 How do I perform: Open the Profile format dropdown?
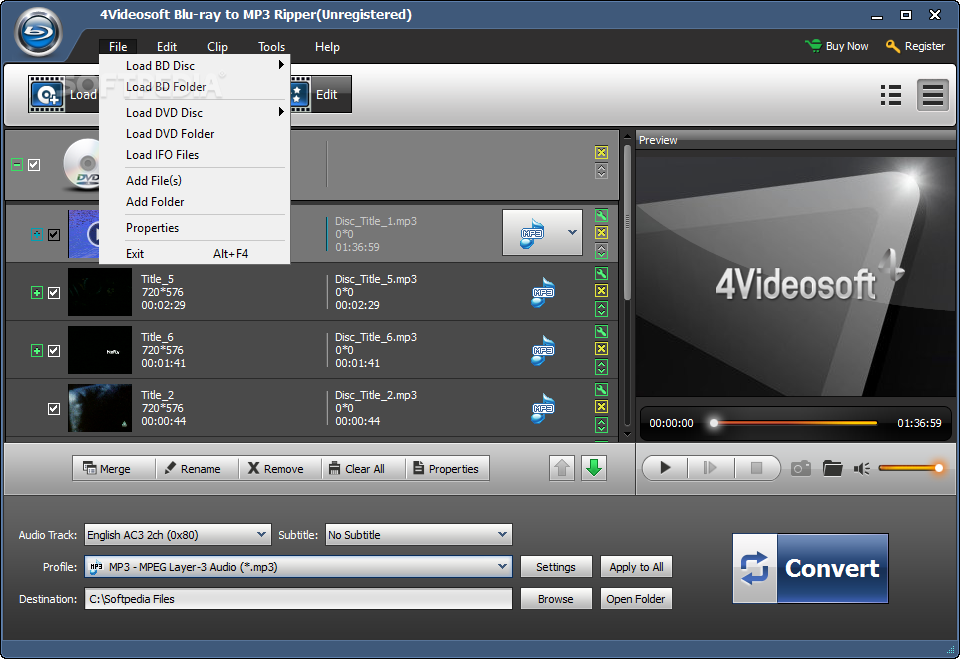click(298, 567)
